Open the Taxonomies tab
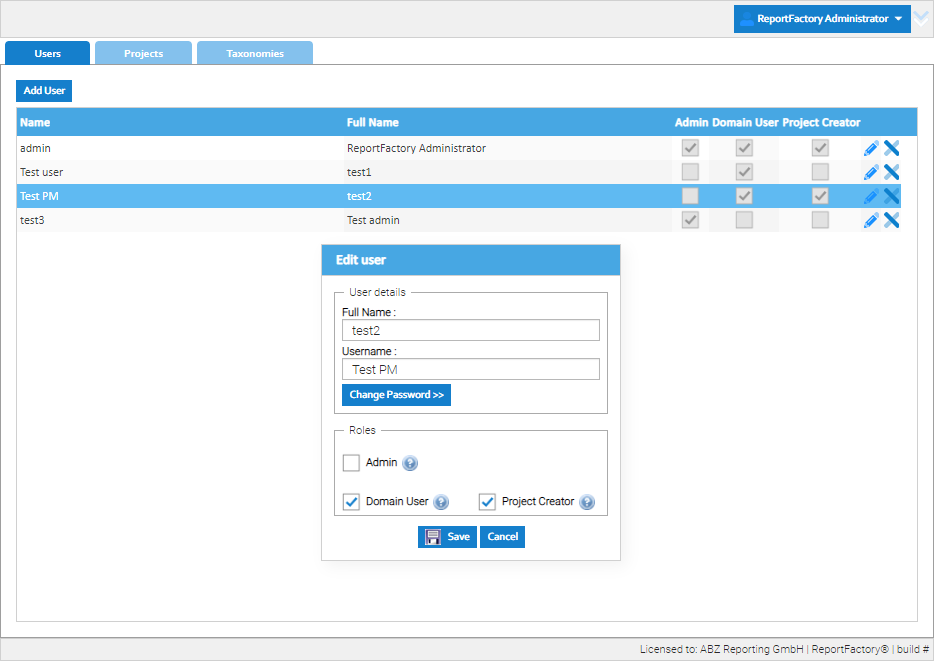This screenshot has width=934, height=661. click(x=254, y=53)
